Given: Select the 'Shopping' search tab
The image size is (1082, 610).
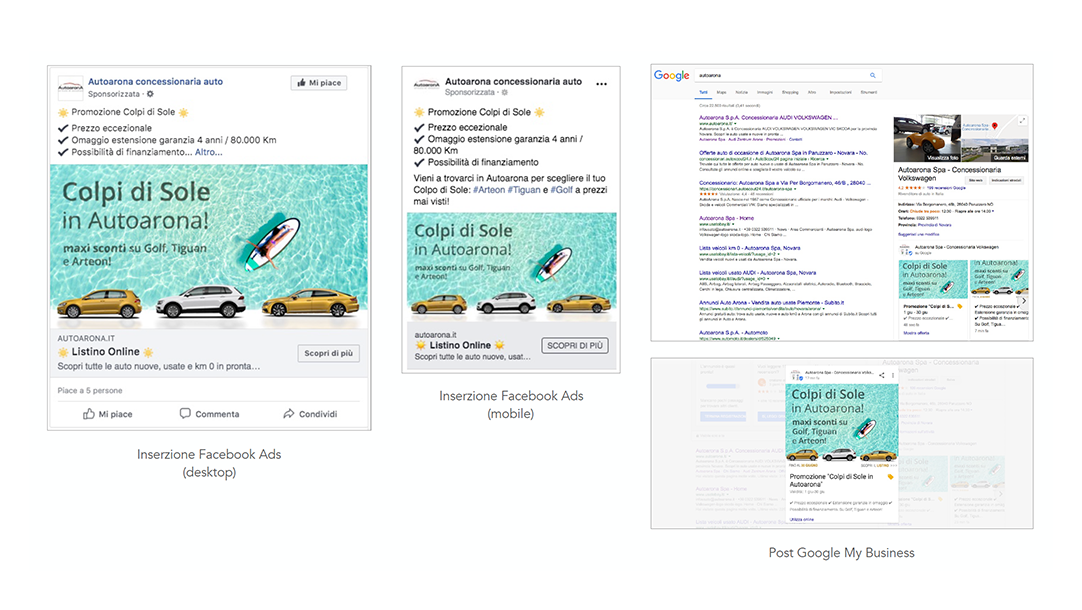Looking at the screenshot, I should coord(790,92).
